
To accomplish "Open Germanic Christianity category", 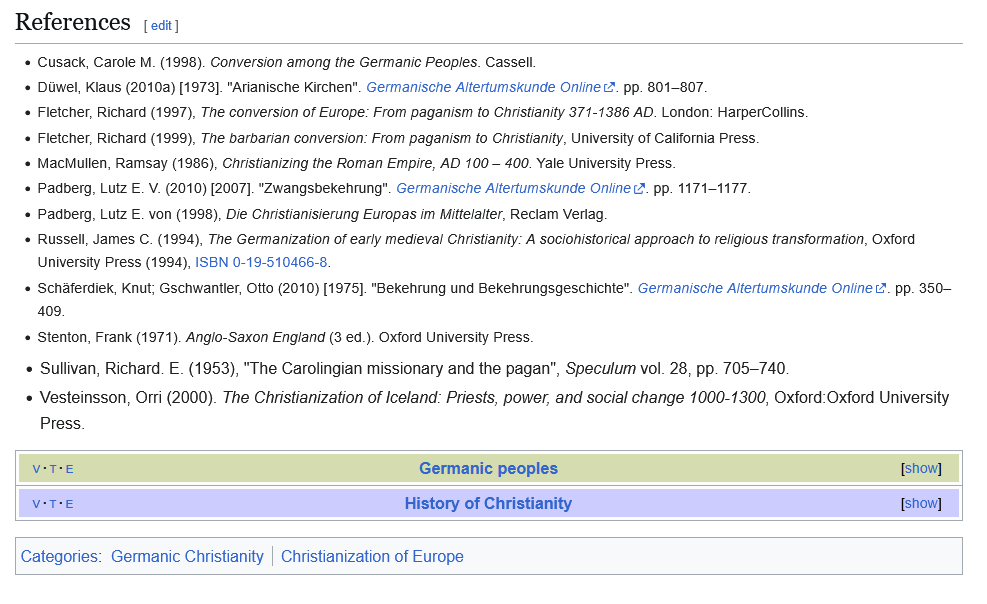I will 187,557.
